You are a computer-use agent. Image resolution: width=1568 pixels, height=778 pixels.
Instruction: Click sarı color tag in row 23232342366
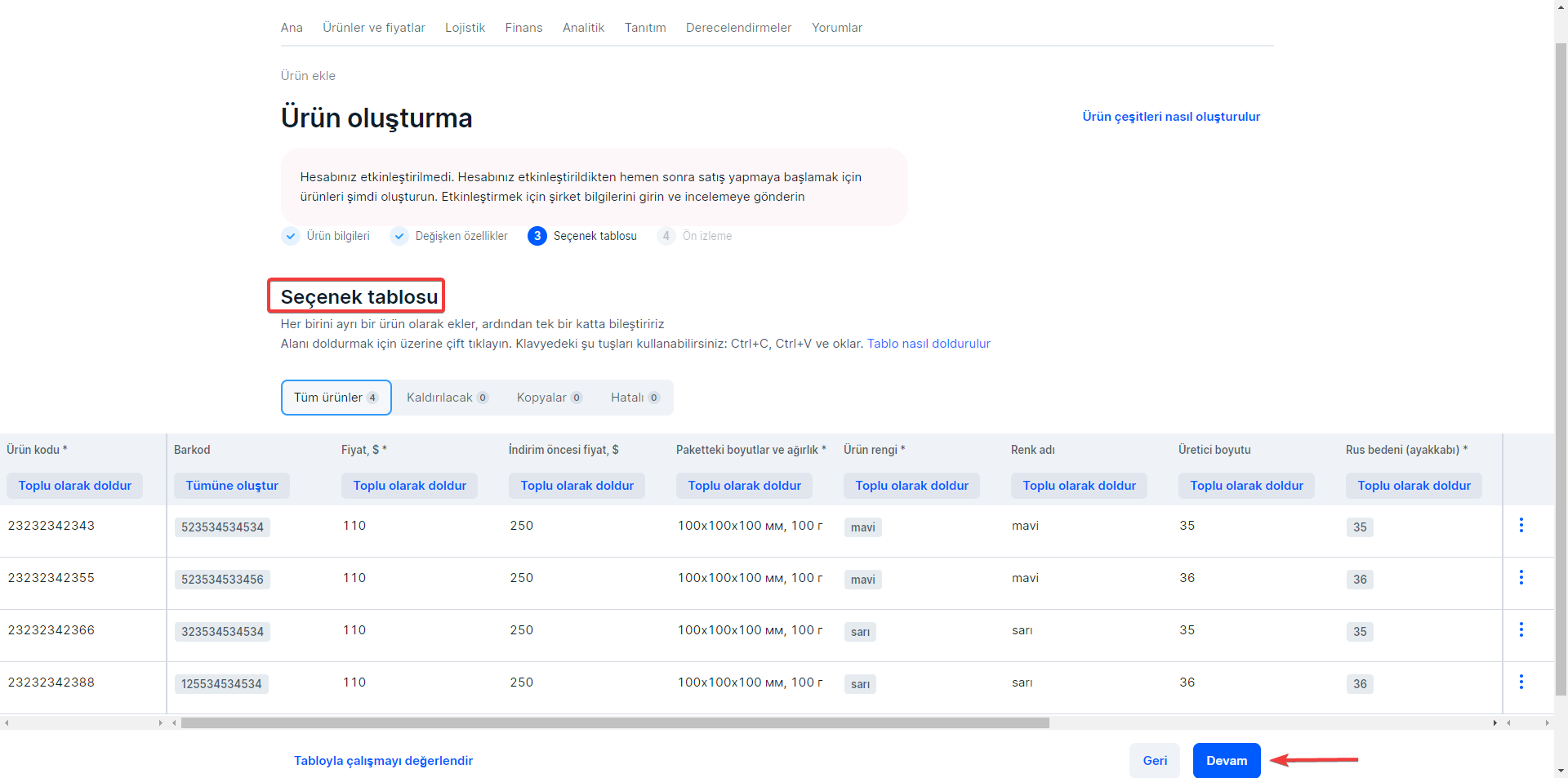point(860,632)
